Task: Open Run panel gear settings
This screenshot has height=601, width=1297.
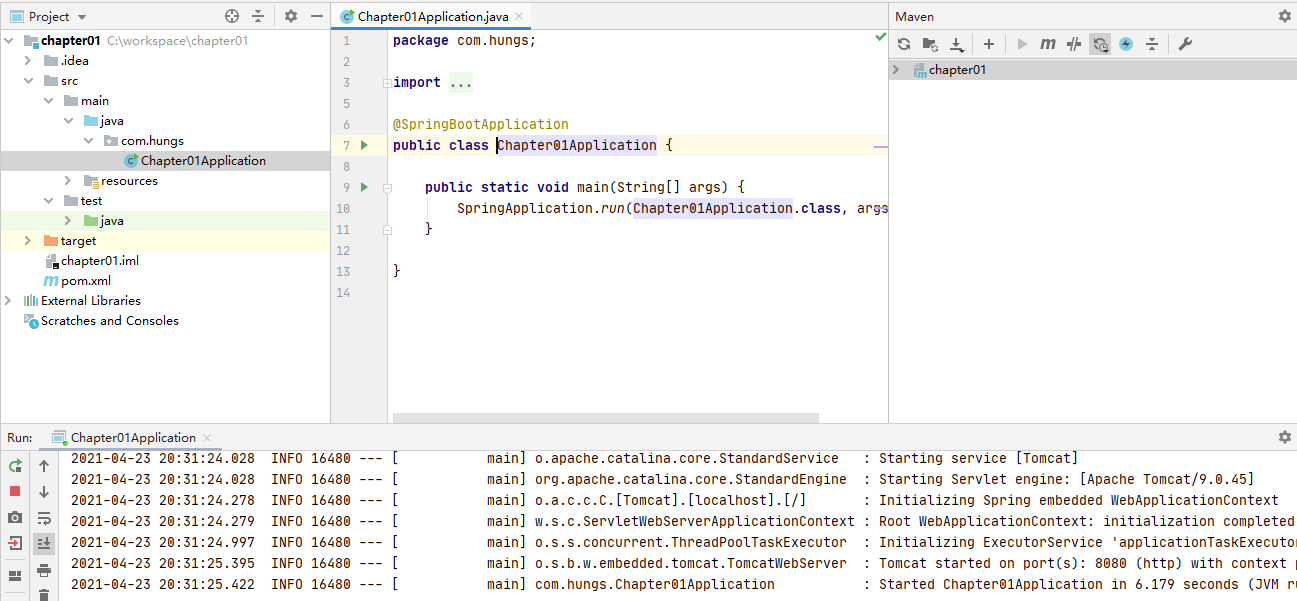Action: 1285,437
